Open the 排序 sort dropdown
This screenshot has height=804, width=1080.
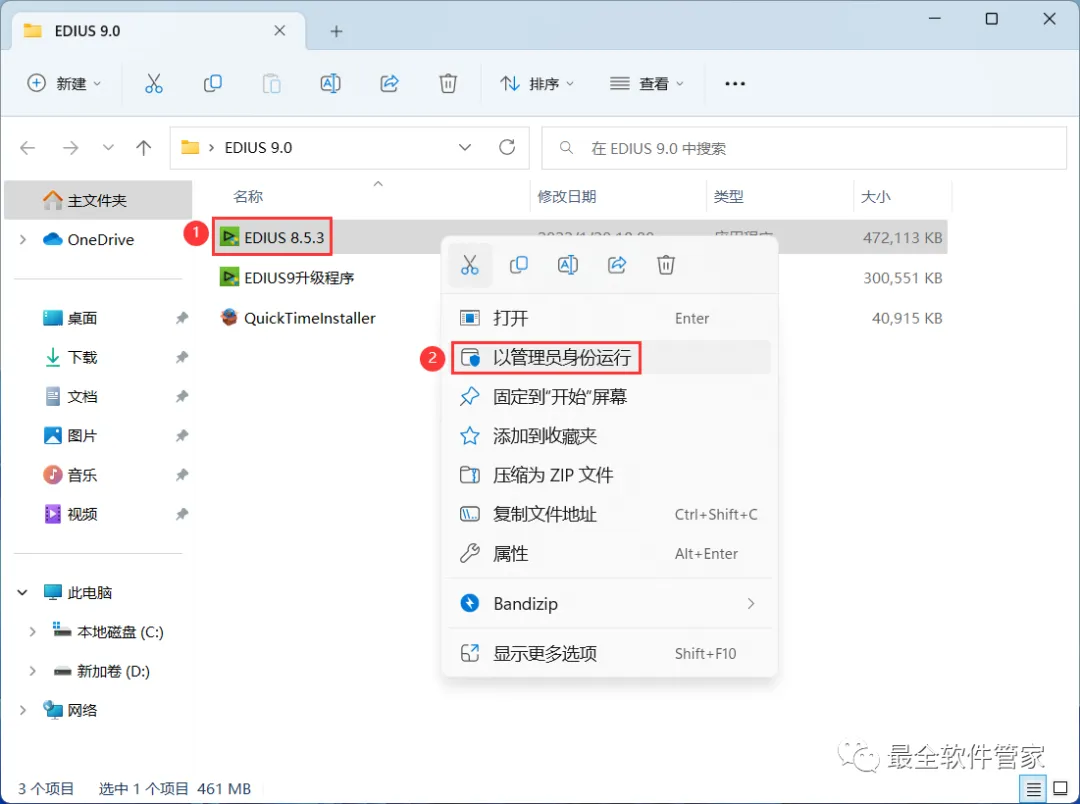point(537,83)
